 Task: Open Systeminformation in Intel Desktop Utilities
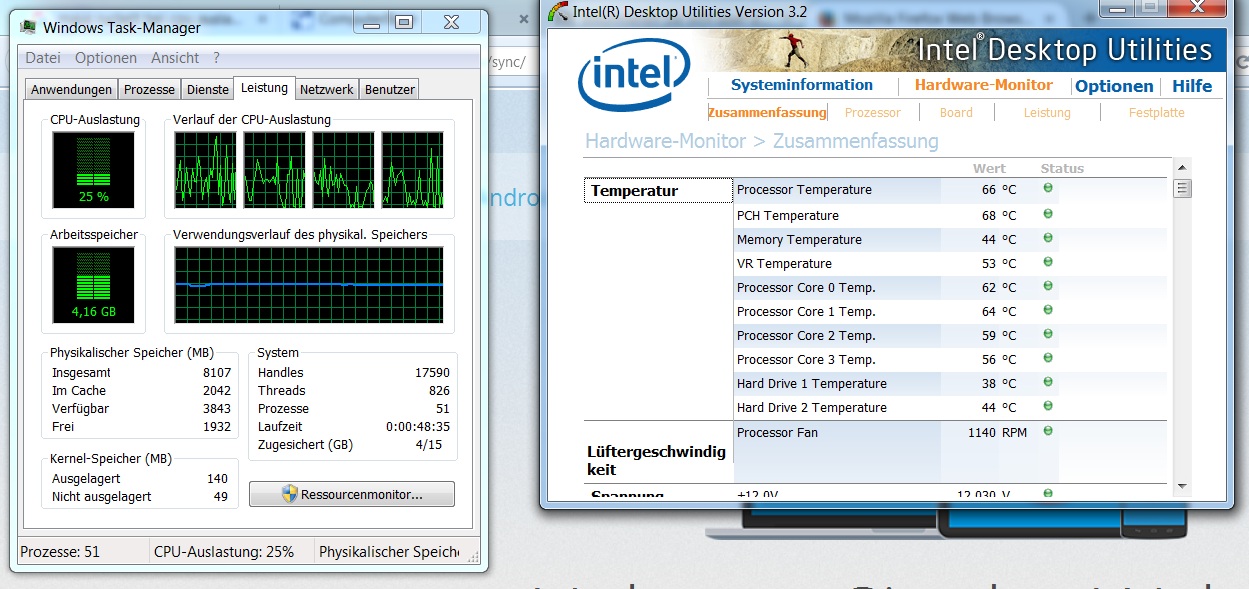click(802, 85)
